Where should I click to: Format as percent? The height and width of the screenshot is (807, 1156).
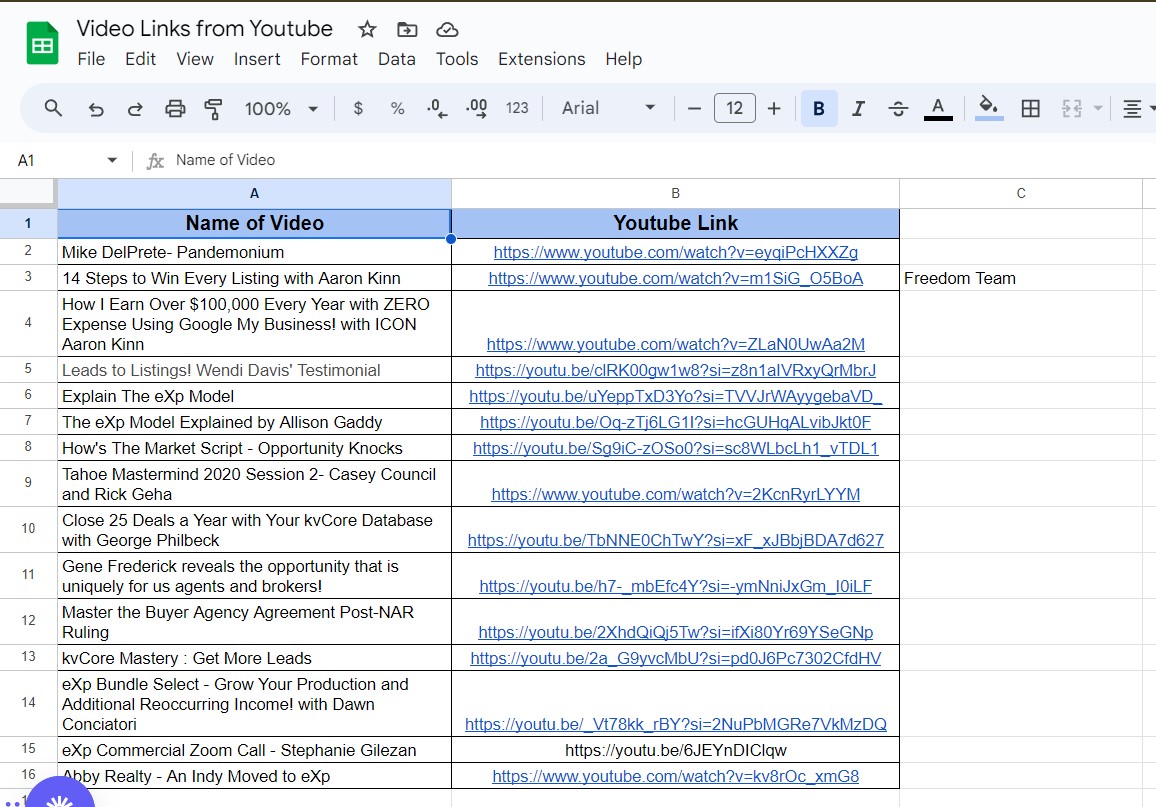click(397, 108)
